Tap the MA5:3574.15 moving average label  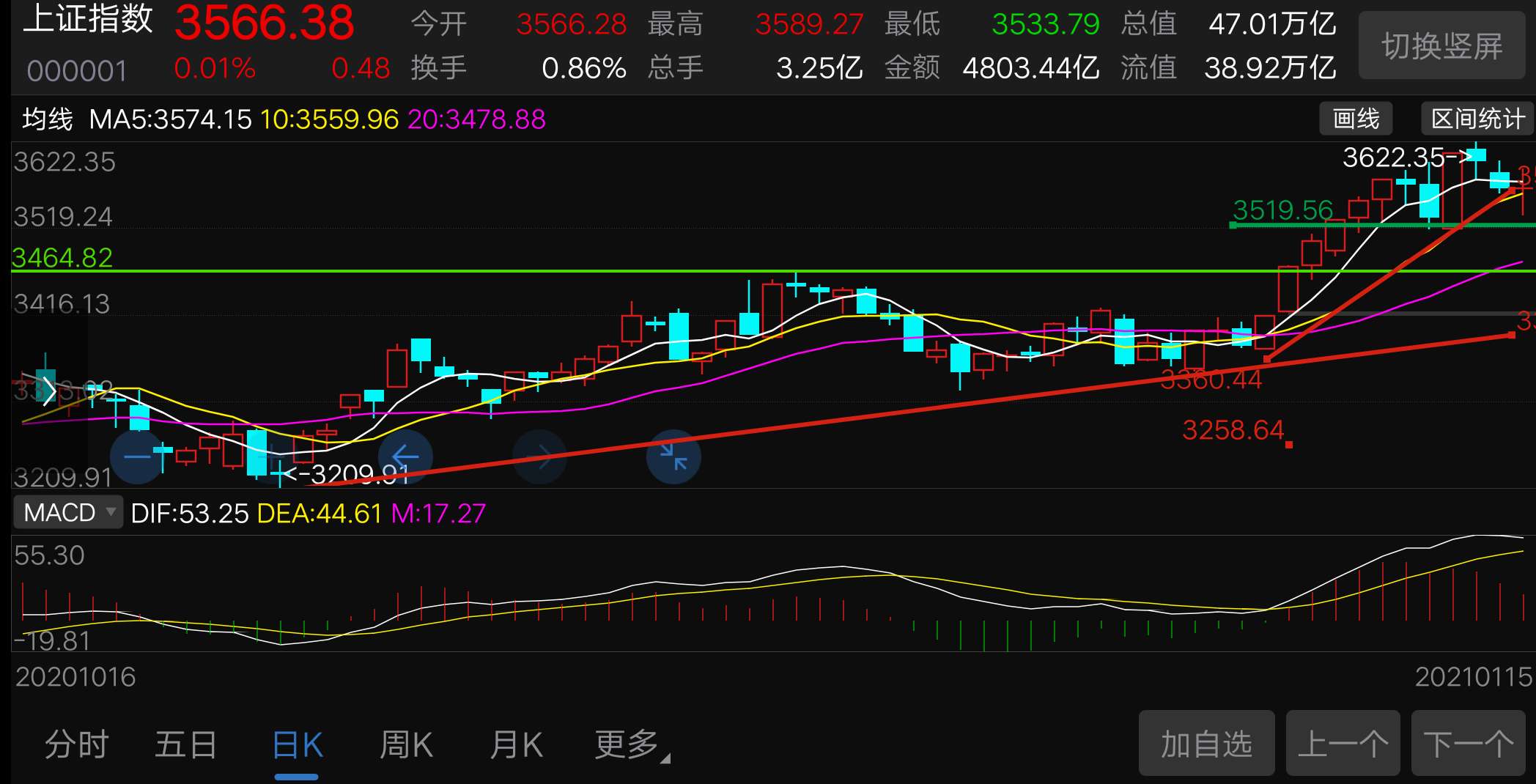pyautogui.click(x=170, y=119)
